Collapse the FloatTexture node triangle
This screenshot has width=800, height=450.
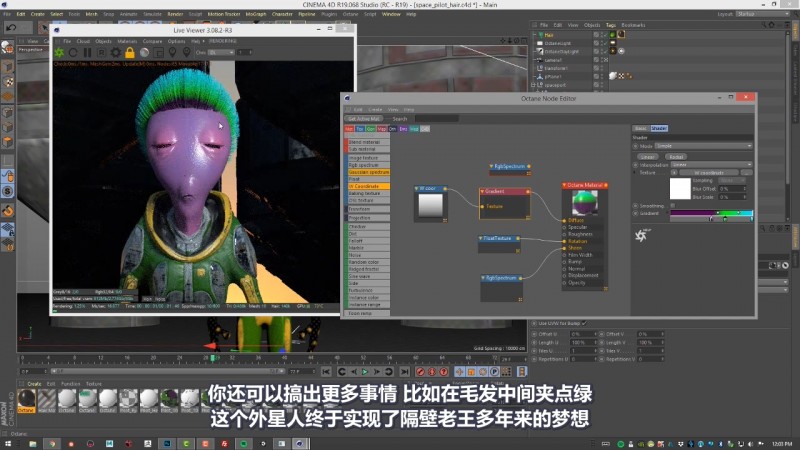481,238
